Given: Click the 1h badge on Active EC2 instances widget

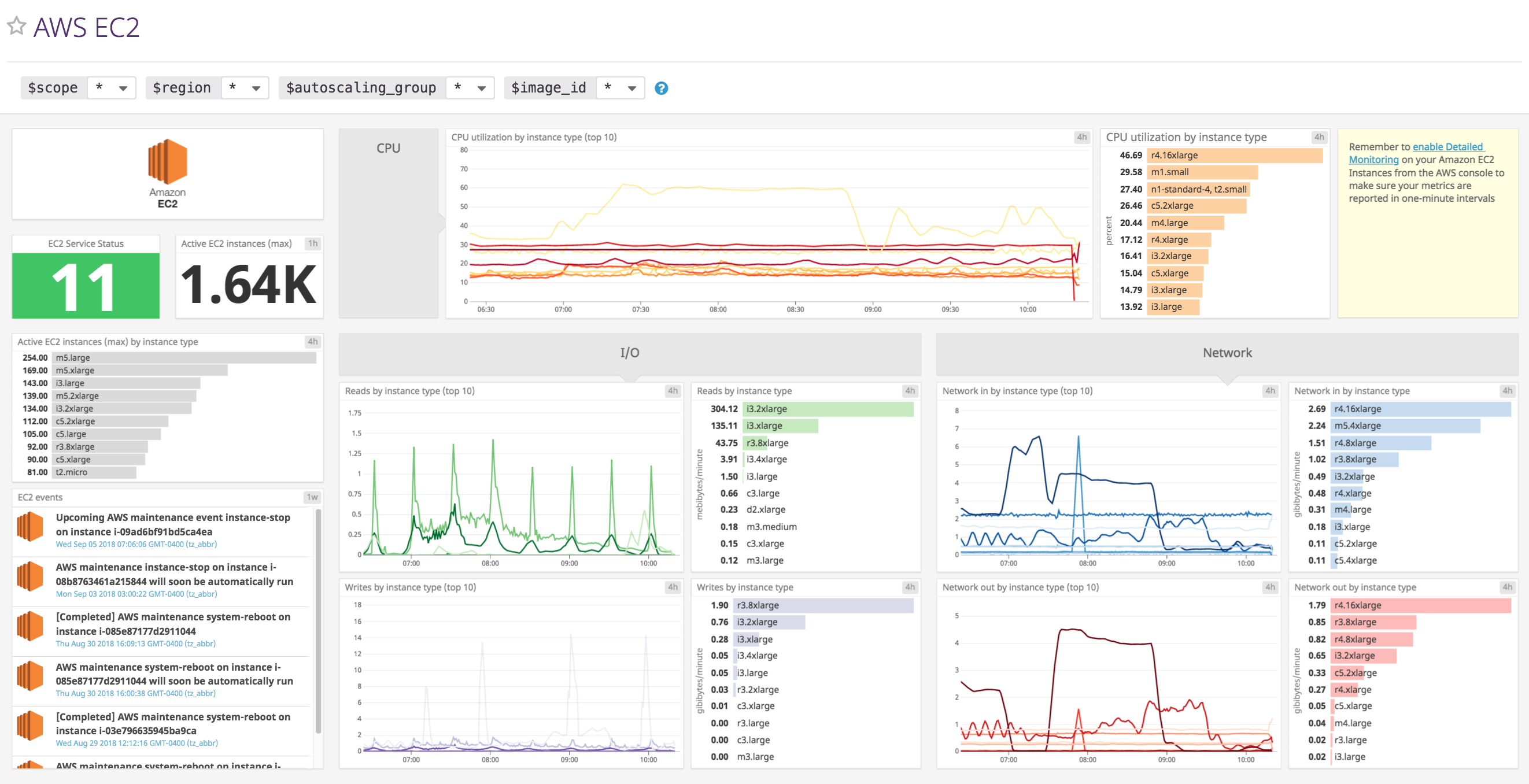Looking at the screenshot, I should (x=313, y=243).
